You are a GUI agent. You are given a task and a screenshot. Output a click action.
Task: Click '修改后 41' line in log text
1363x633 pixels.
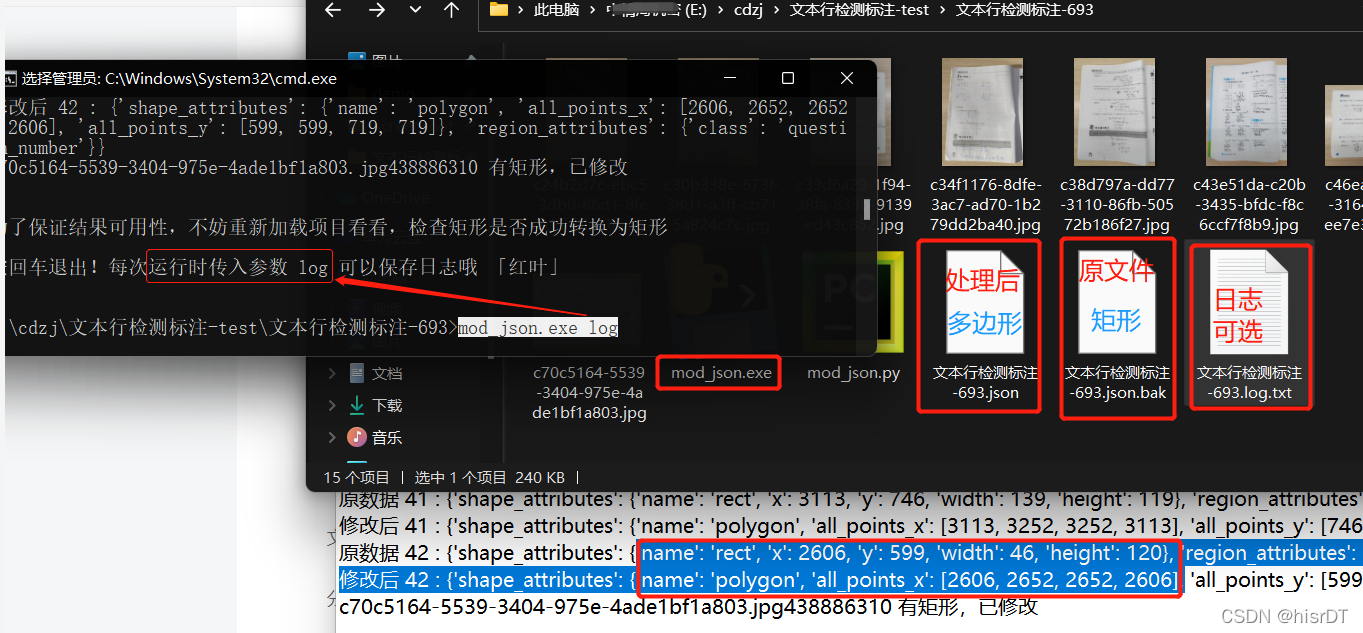[x=849, y=526]
